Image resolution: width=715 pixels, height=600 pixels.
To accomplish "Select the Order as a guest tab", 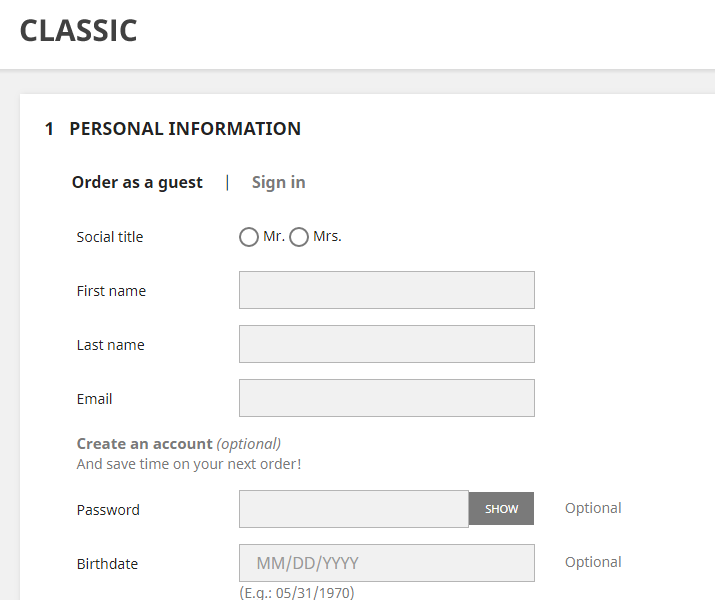I will click(137, 182).
